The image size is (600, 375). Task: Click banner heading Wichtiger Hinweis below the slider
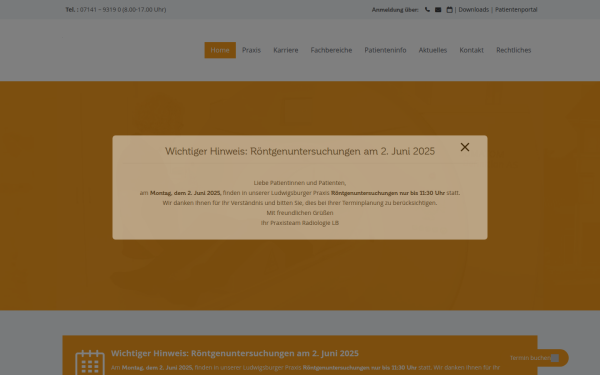point(235,353)
